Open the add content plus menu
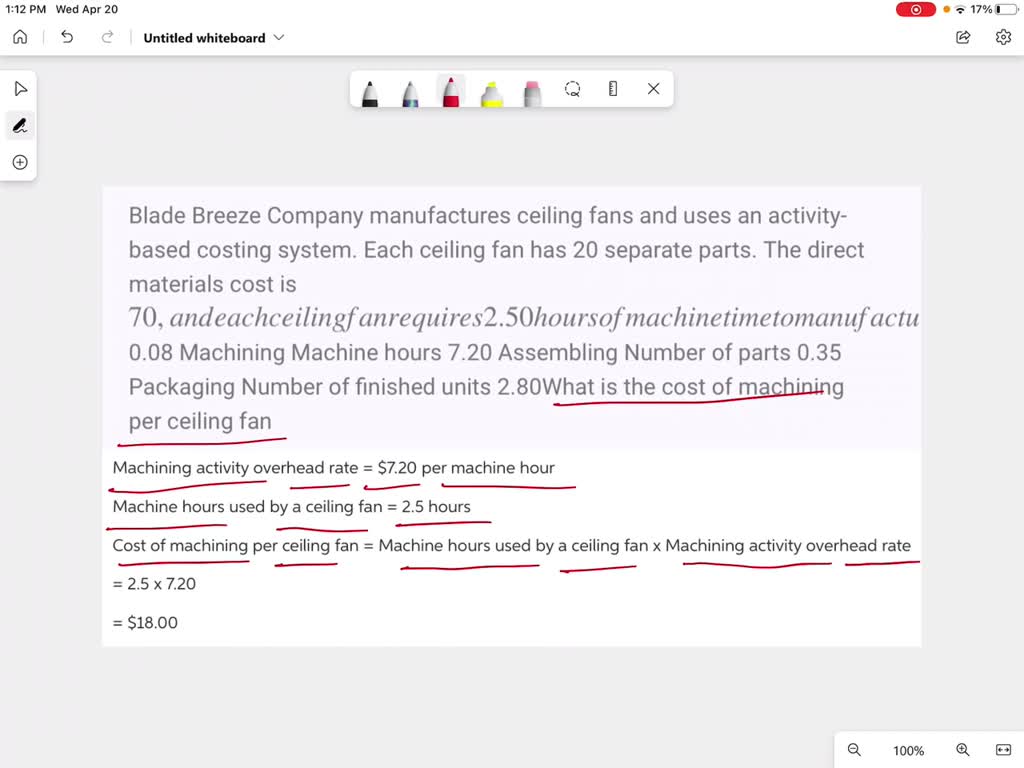Screen dimensions: 1024x768 click(x=20, y=162)
